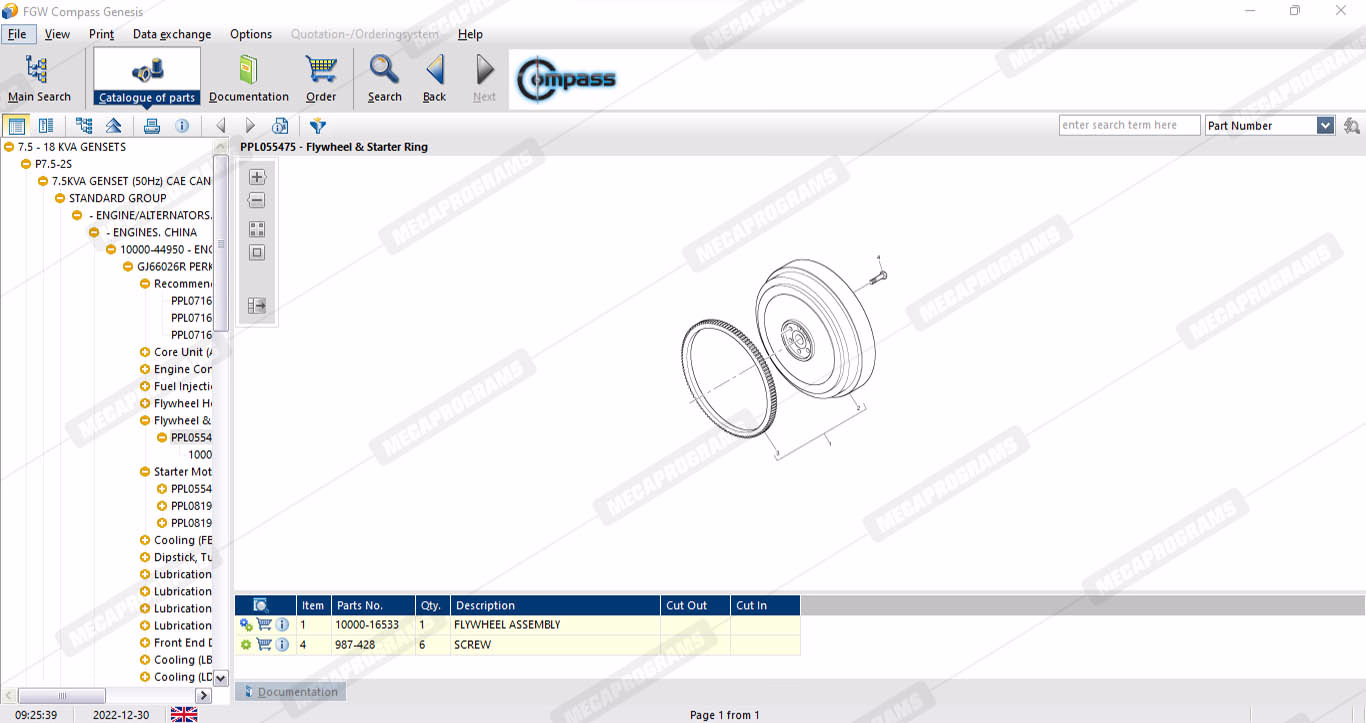Show the tree structure view icon
The width and height of the screenshot is (1366, 723).
(x=84, y=126)
